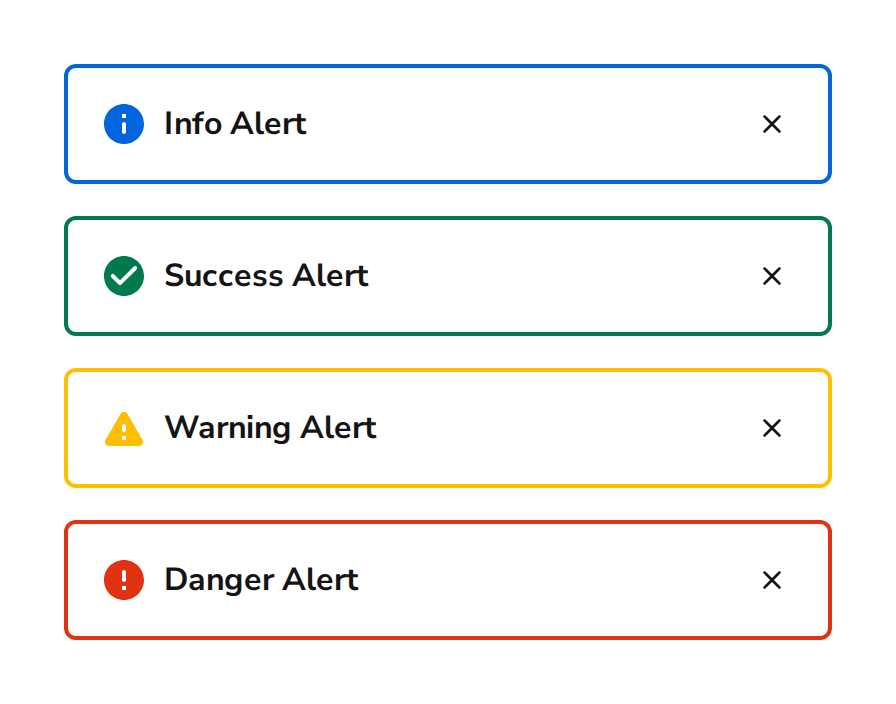Click the Danger Alert text
Viewport: 896px width, 704px height.
point(260,580)
